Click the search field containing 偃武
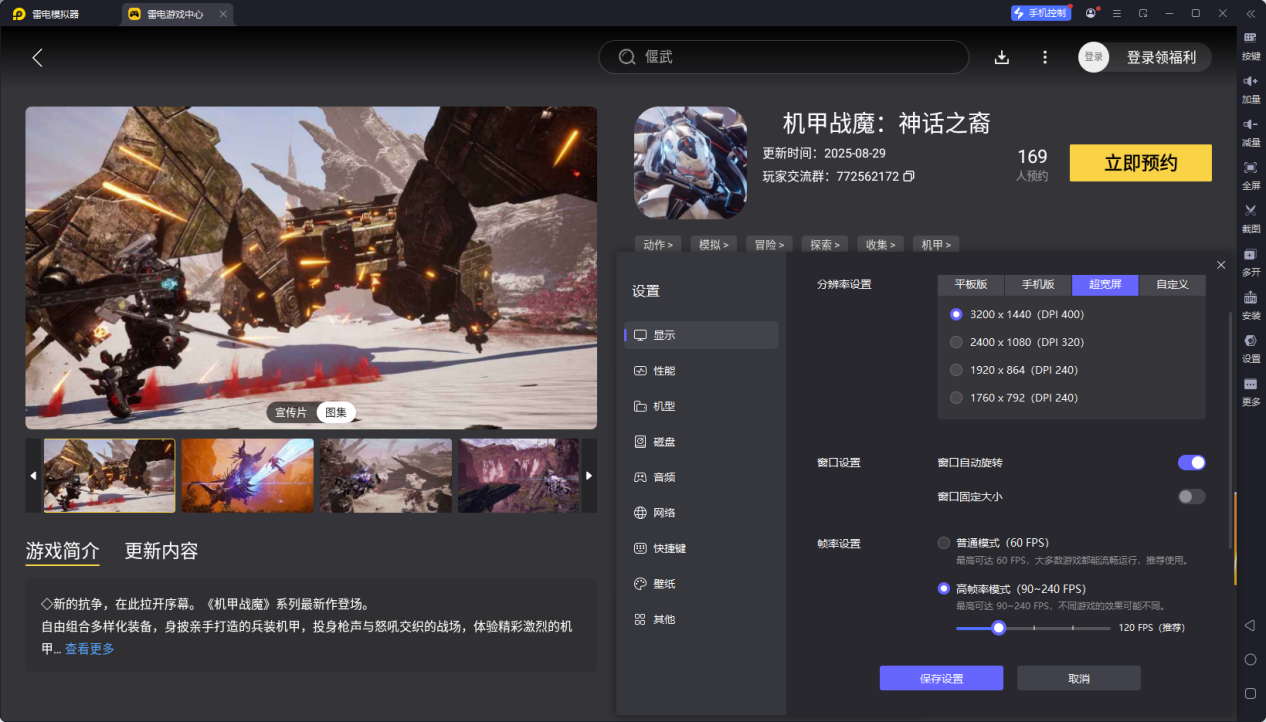The height and width of the screenshot is (722, 1266). tap(784, 57)
